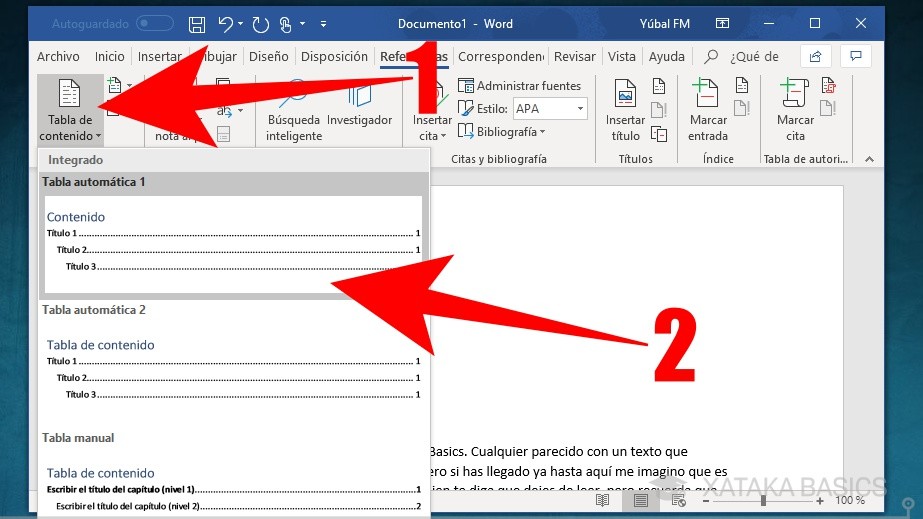
Task: Click the Save disk icon
Action: [197, 24]
